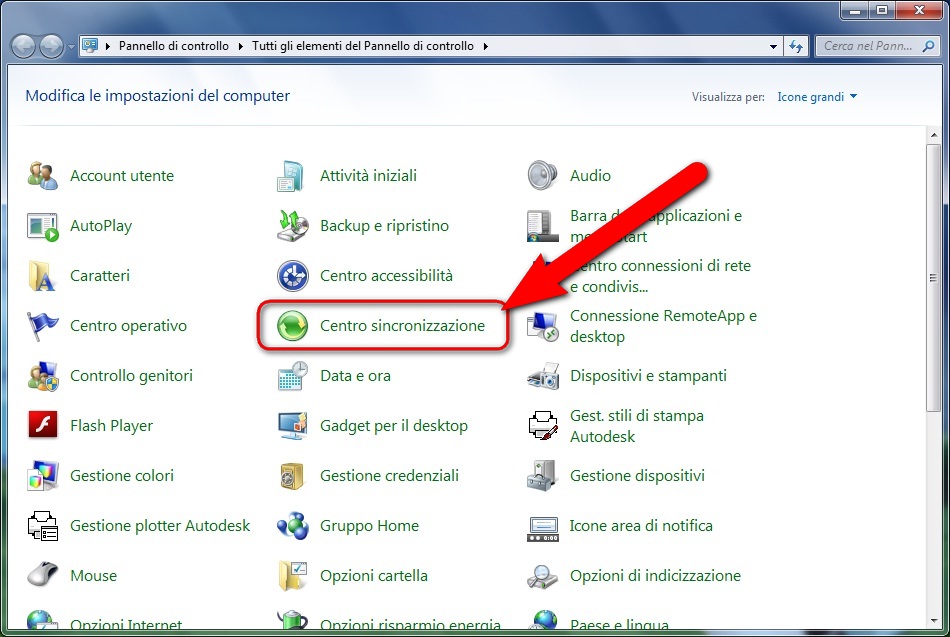The width and height of the screenshot is (950, 637).
Task: Open the Gruppo Home icon
Action: (x=292, y=526)
